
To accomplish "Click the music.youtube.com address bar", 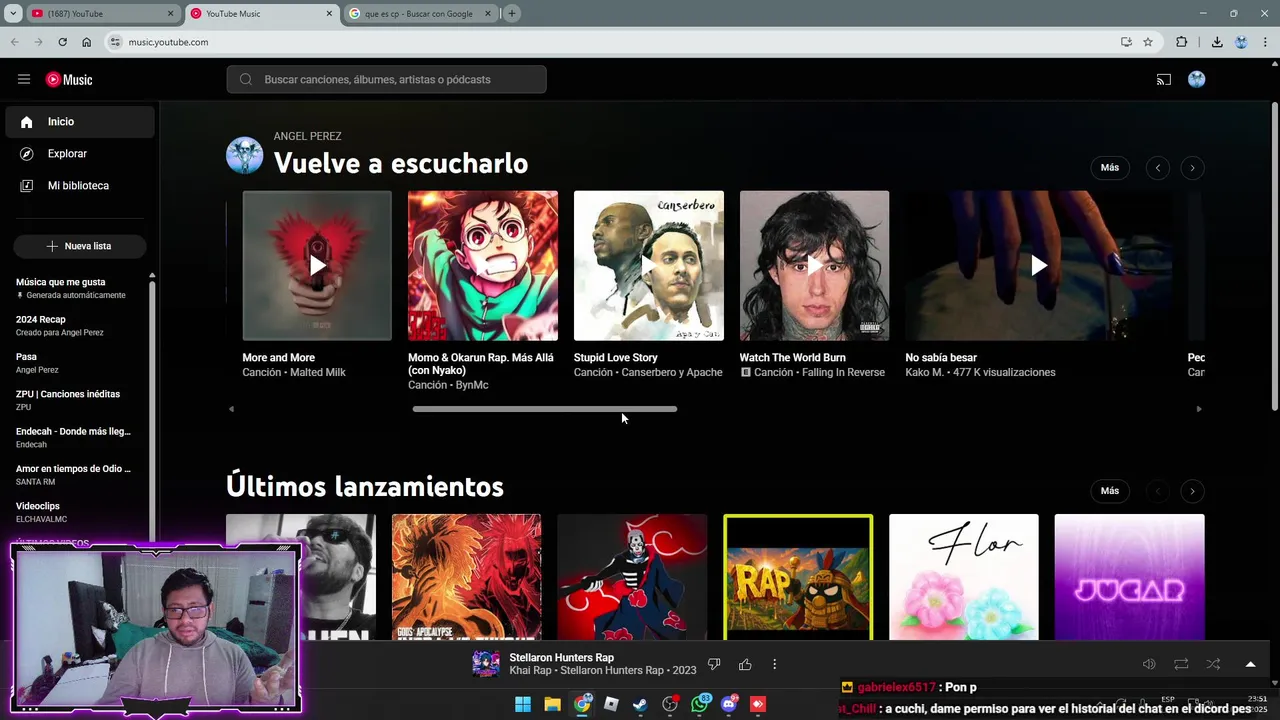I will (610, 42).
